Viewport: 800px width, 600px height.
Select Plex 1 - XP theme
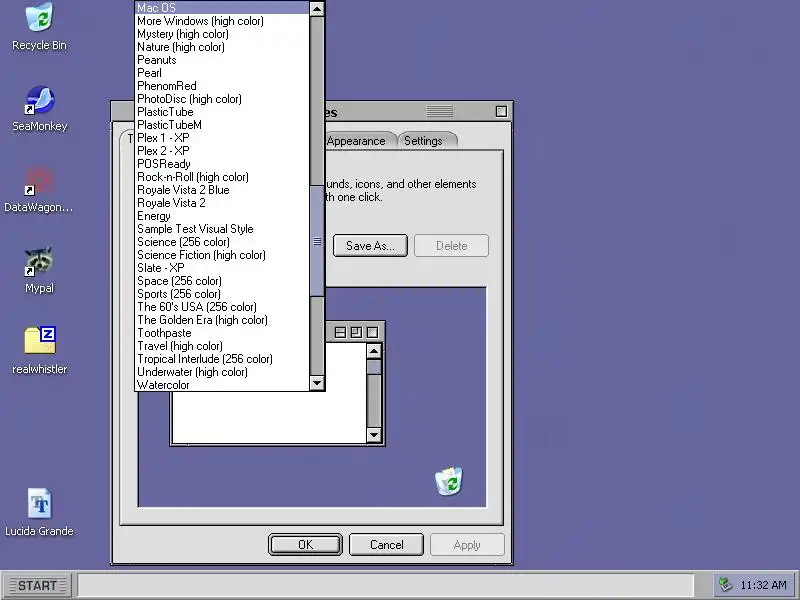(x=222, y=138)
